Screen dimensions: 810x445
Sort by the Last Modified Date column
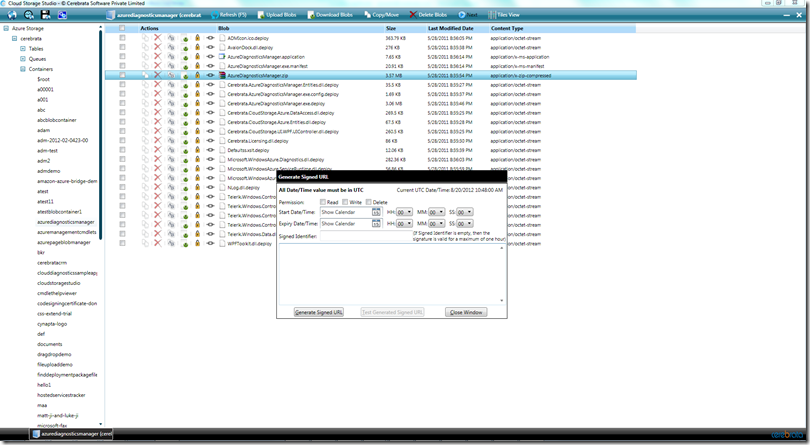click(450, 28)
